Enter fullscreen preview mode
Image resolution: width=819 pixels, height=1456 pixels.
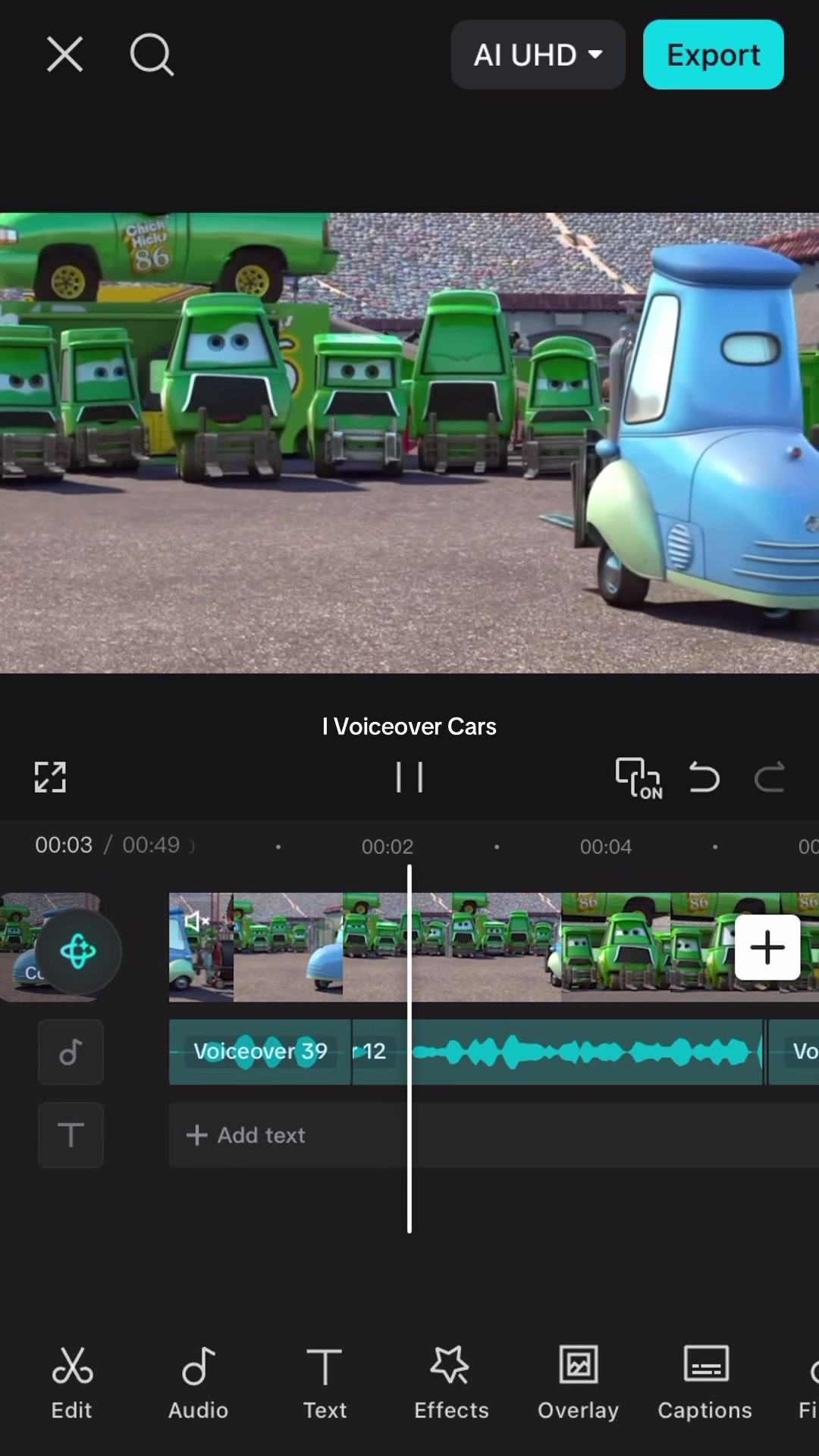[50, 777]
